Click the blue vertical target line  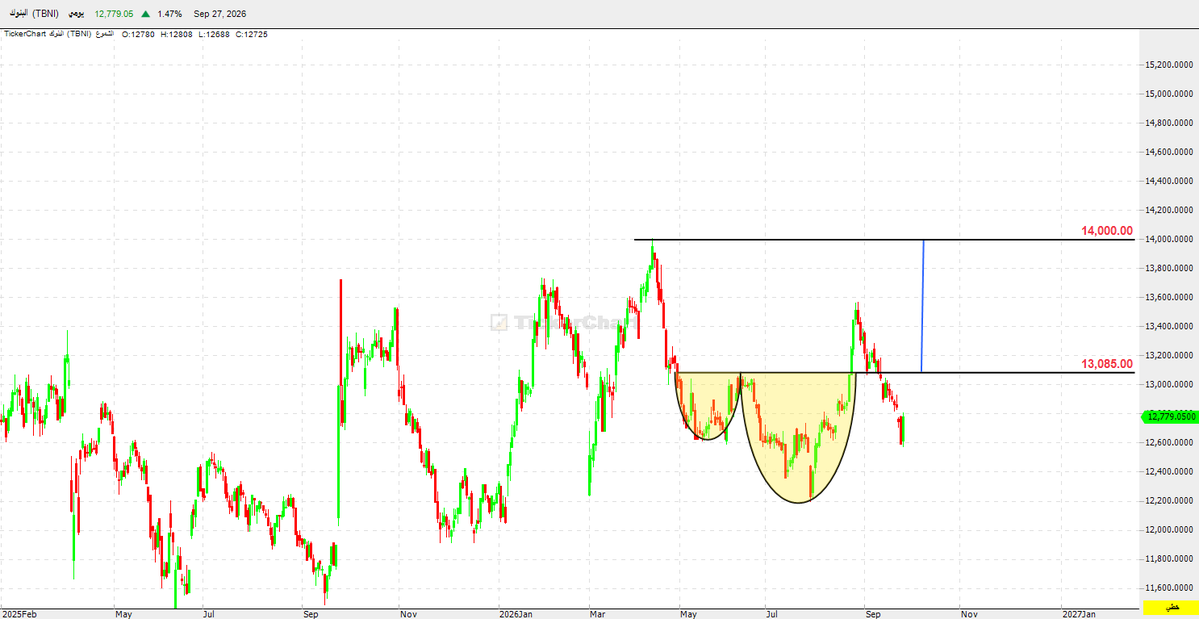(x=923, y=306)
